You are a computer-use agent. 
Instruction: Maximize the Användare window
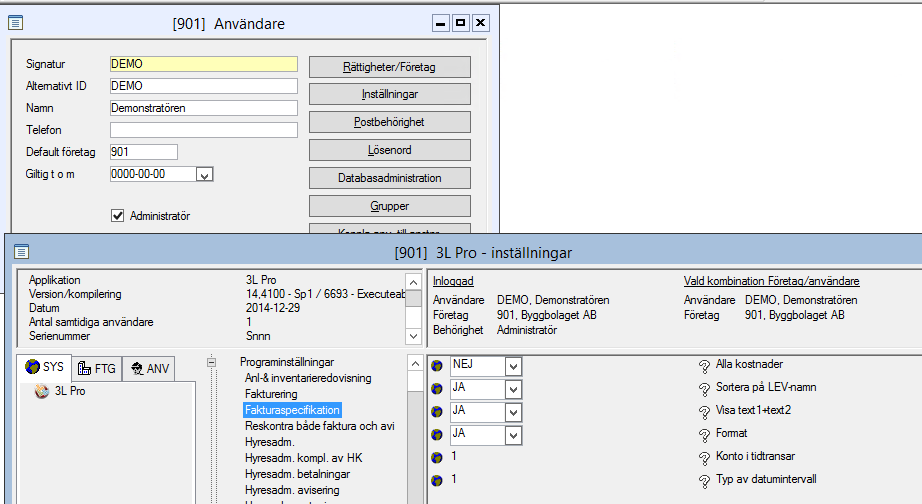460,23
